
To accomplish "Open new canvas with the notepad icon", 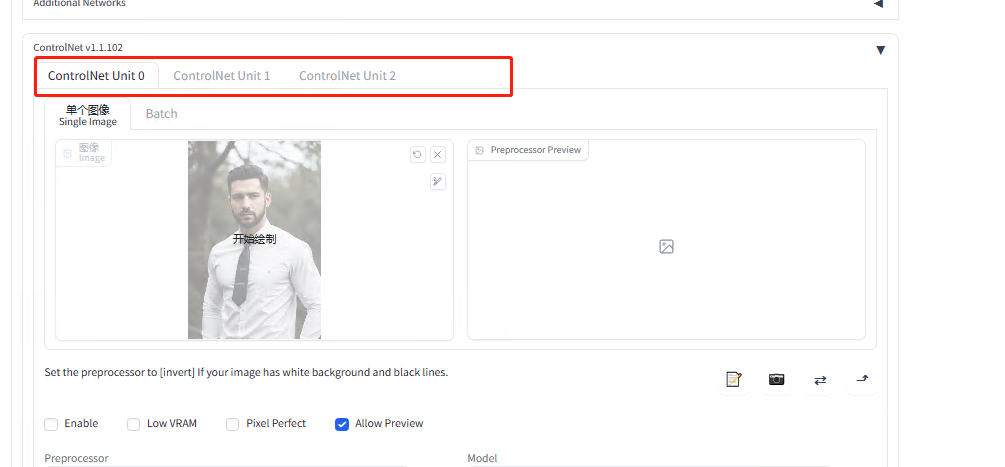I will (x=734, y=380).
